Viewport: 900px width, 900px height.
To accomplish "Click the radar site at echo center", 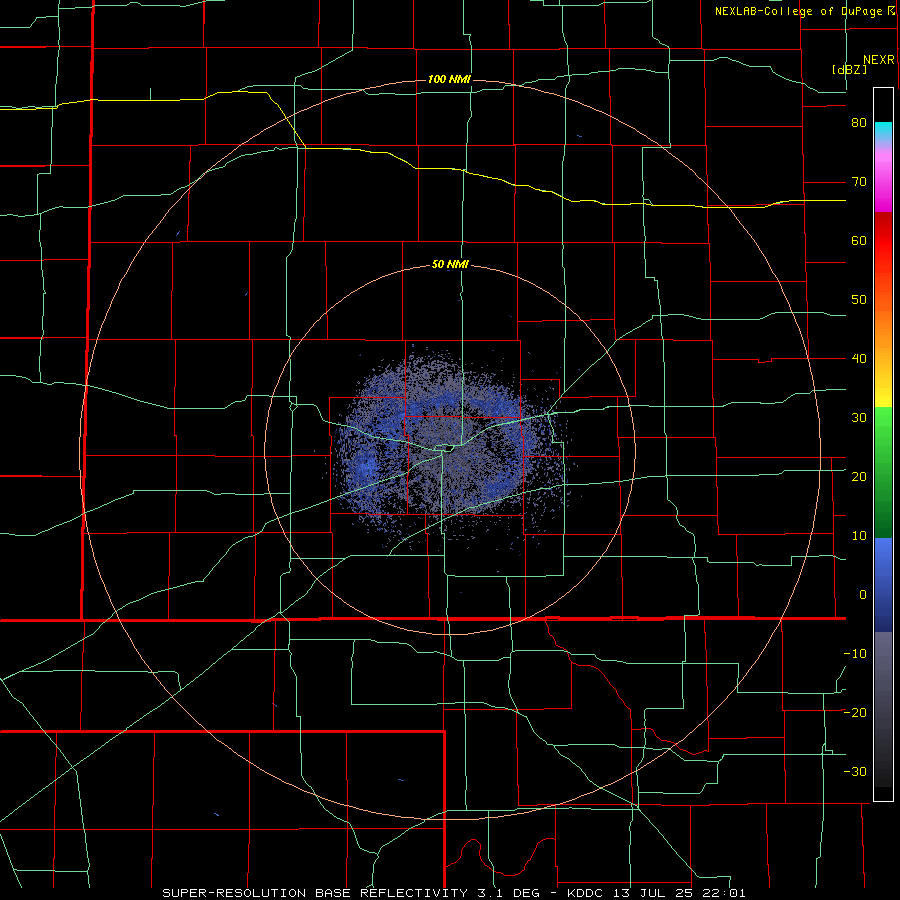I will coord(450,450).
